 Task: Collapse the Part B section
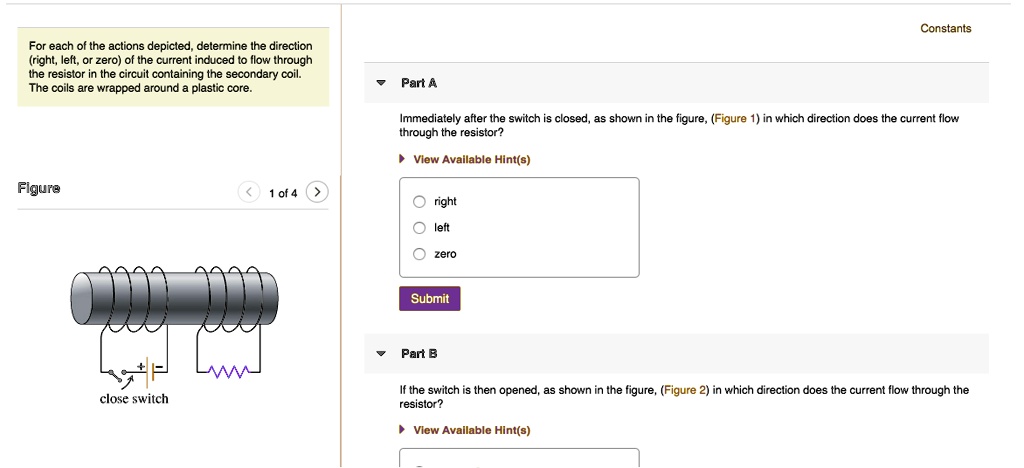pos(381,354)
